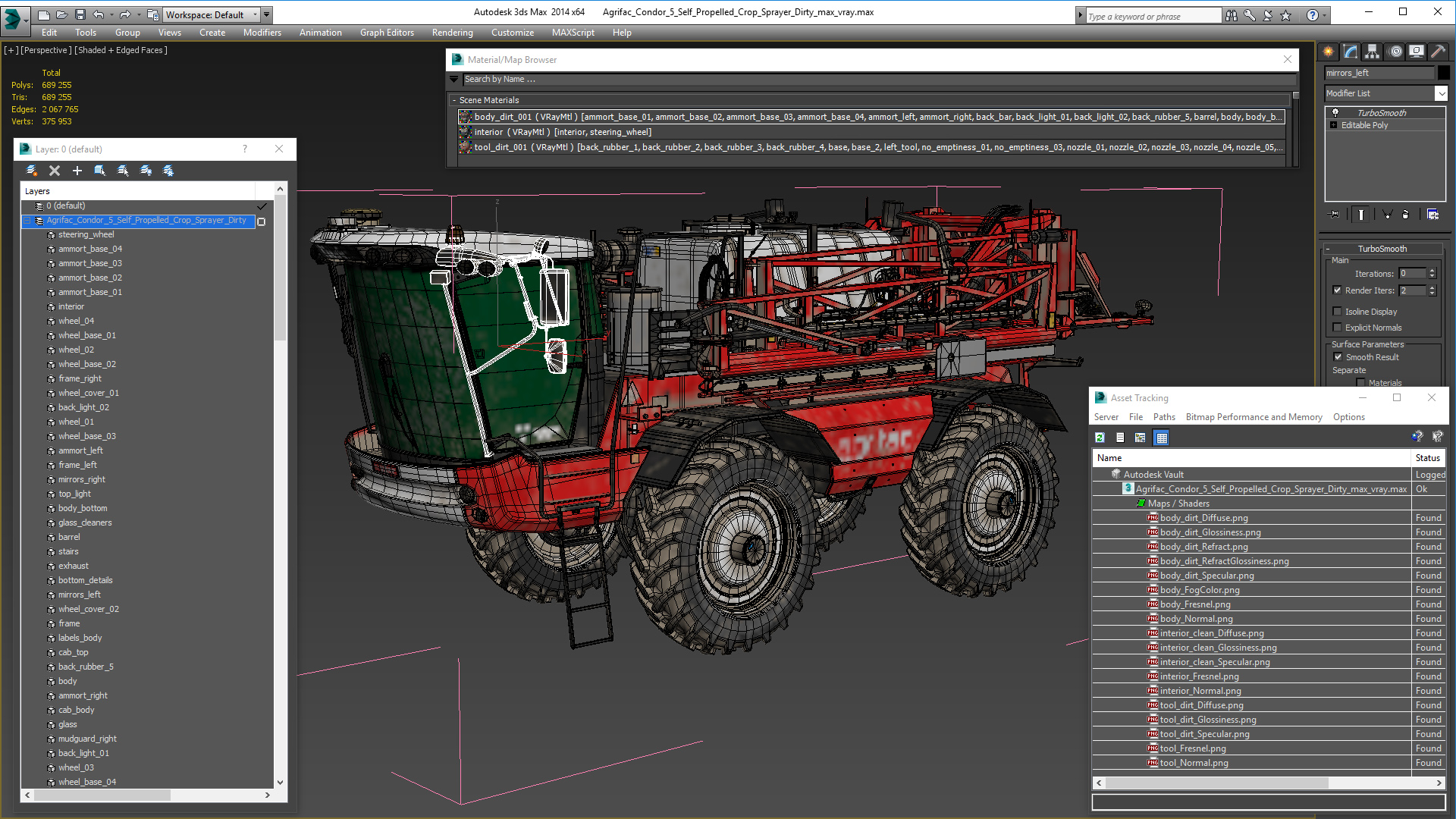Toggle TurboSmooth modifier lightbulb on/off
The height and width of the screenshot is (819, 1456).
(1335, 113)
